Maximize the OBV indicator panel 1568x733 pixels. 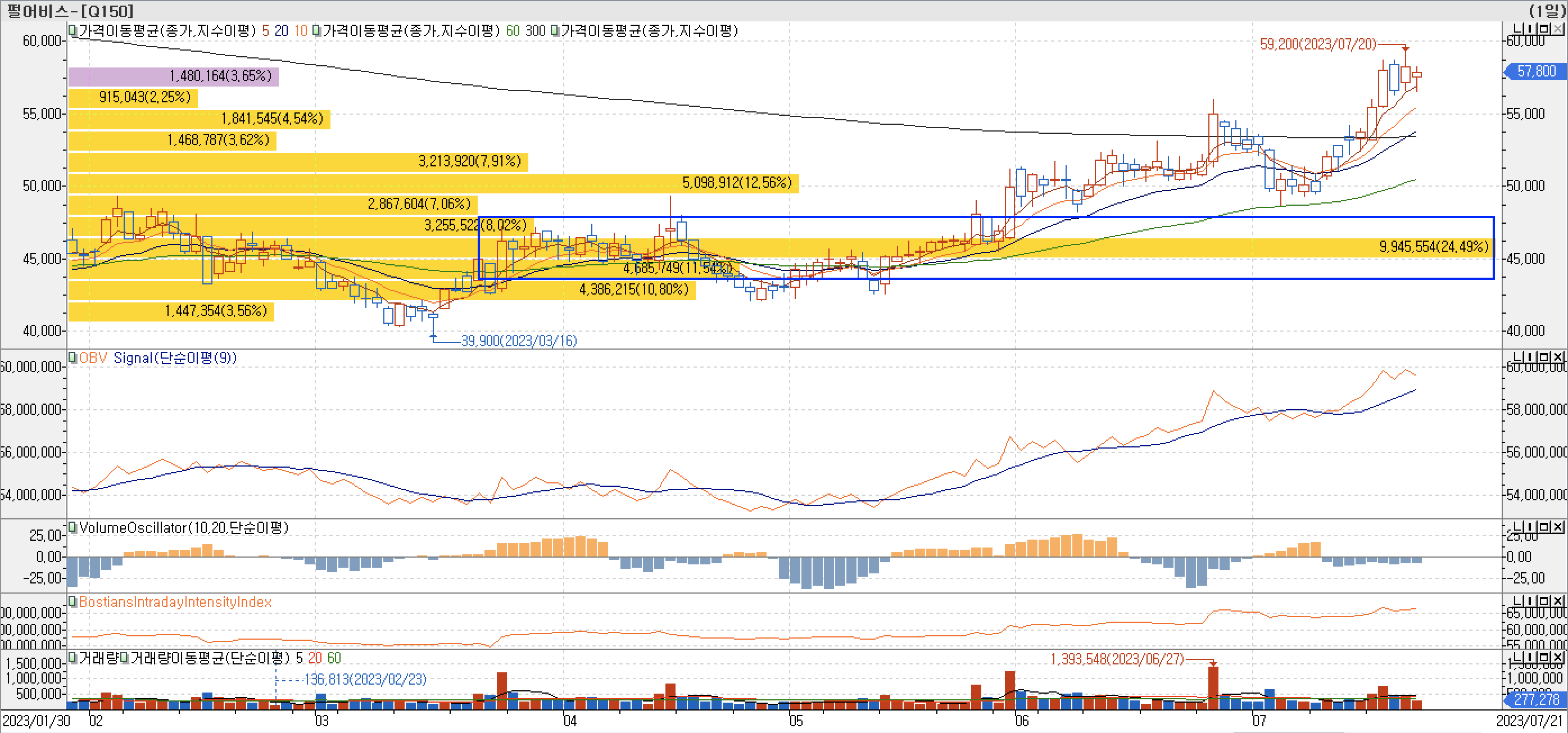pos(1544,358)
